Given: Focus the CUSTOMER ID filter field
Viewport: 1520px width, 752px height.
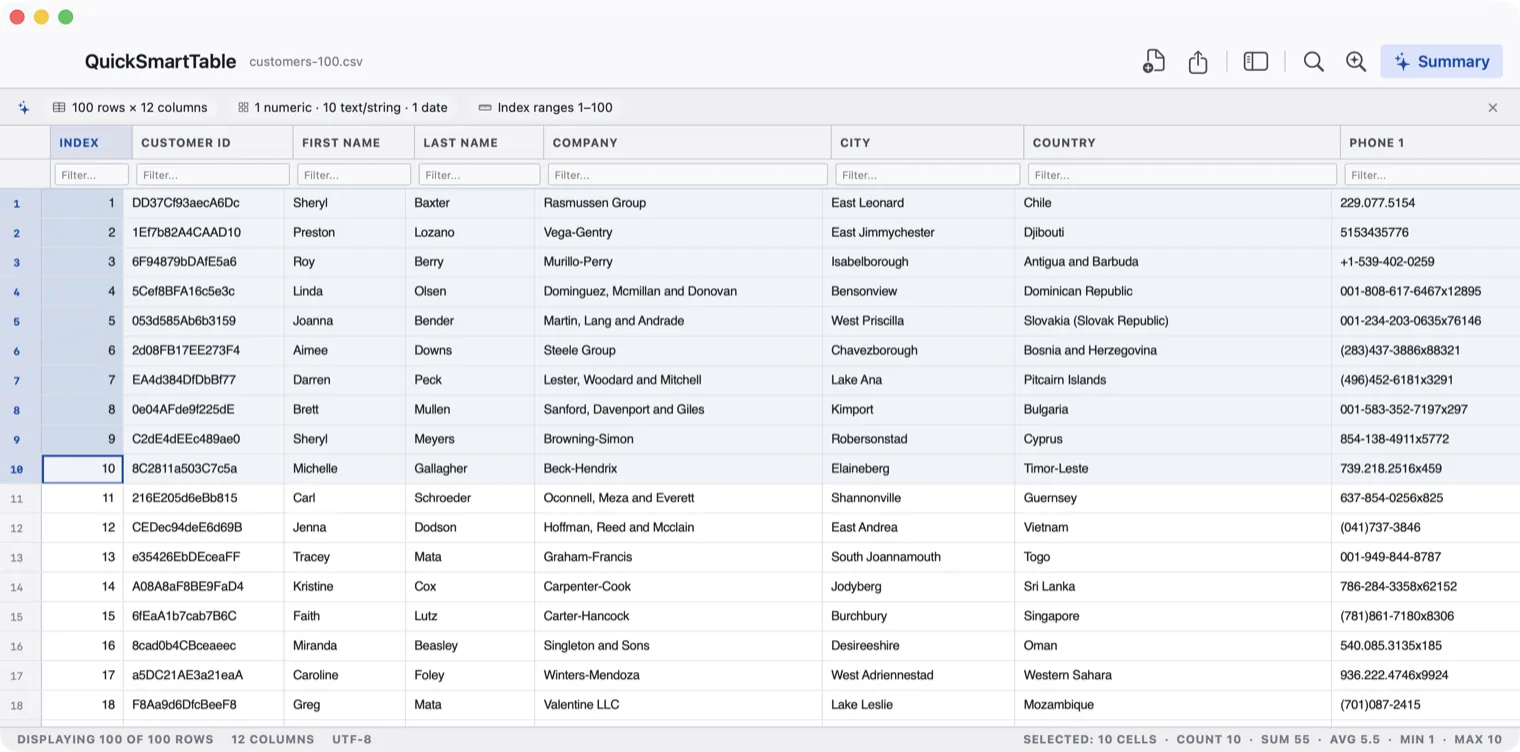Looking at the screenshot, I should tap(213, 174).
